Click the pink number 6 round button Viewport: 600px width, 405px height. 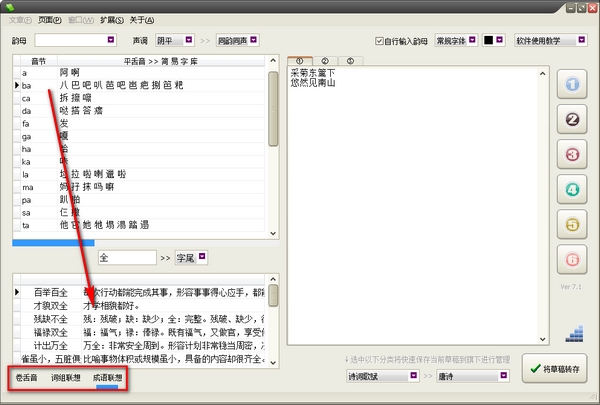pos(572,260)
